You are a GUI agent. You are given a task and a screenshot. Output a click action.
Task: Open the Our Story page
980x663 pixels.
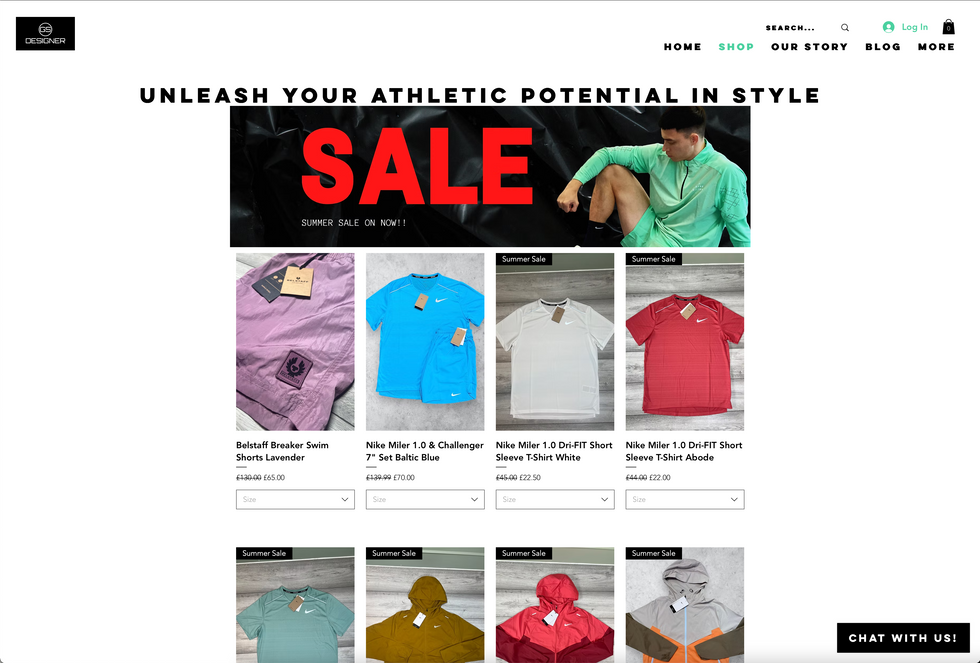(x=809, y=47)
